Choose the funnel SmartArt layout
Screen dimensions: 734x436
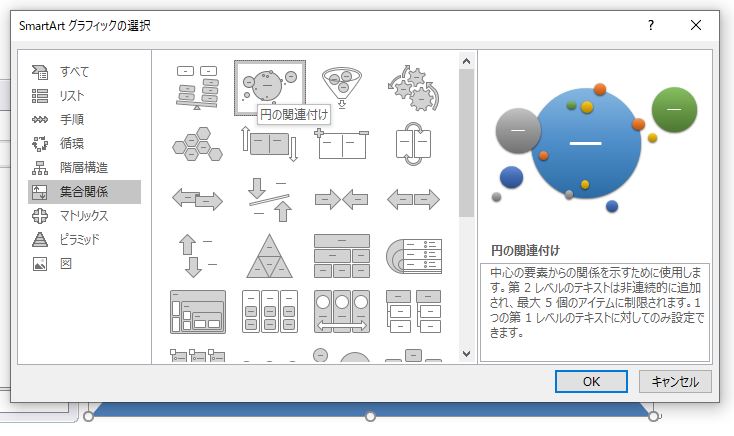point(342,88)
